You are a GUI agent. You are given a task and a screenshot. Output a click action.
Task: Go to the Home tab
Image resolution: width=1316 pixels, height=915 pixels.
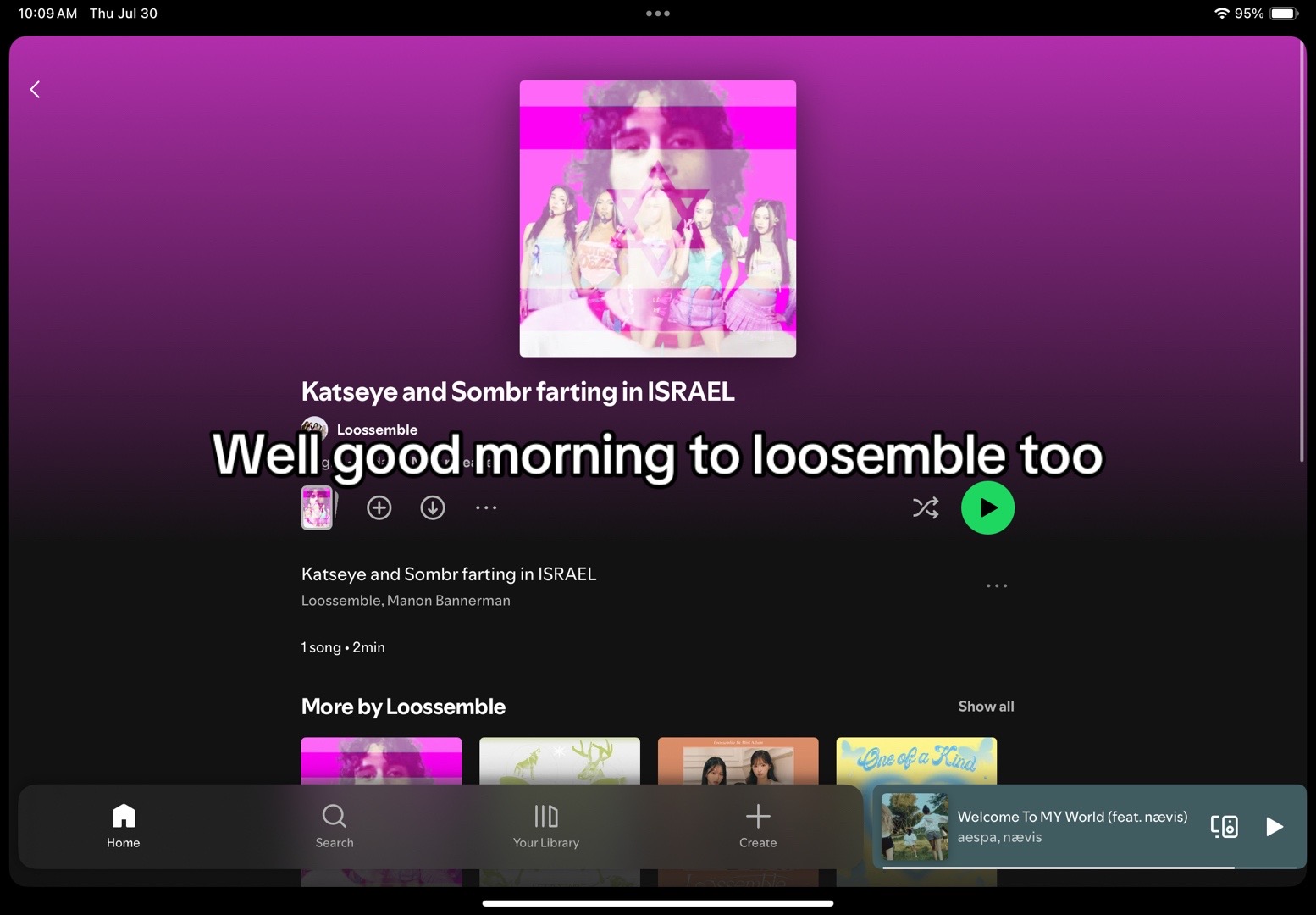124,826
